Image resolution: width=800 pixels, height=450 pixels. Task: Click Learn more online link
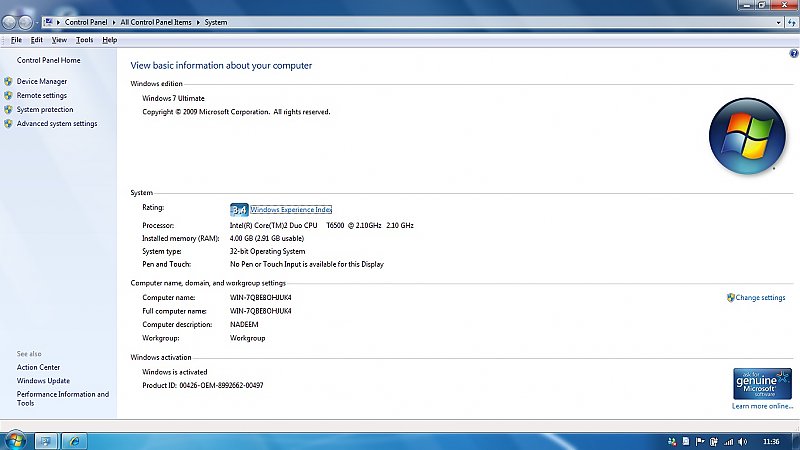coord(762,406)
